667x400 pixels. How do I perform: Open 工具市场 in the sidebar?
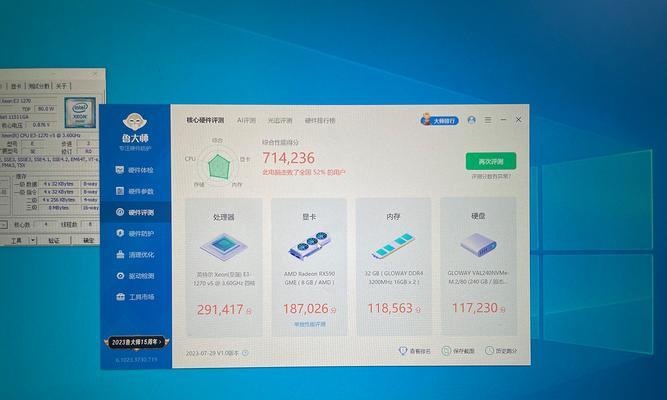click(x=134, y=297)
